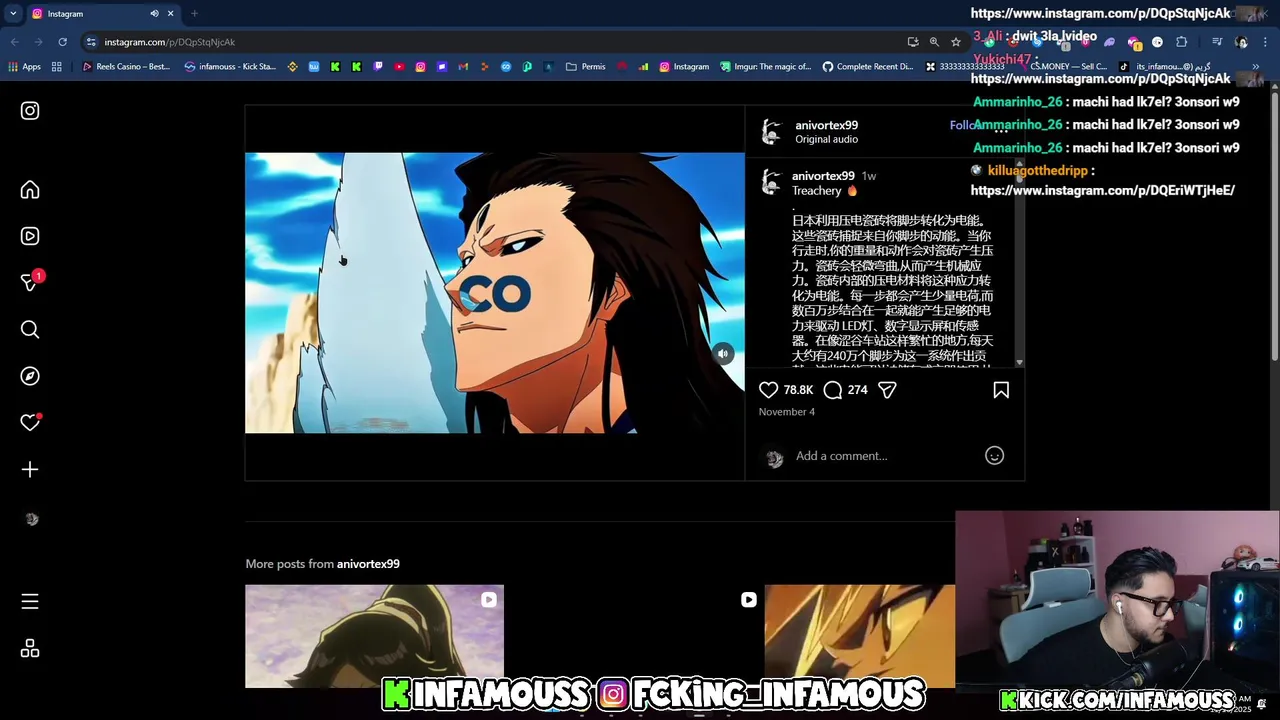This screenshot has width=1280, height=720.
Task: Open the Twitch bookmark icon
Action: pyautogui.click(x=378, y=67)
